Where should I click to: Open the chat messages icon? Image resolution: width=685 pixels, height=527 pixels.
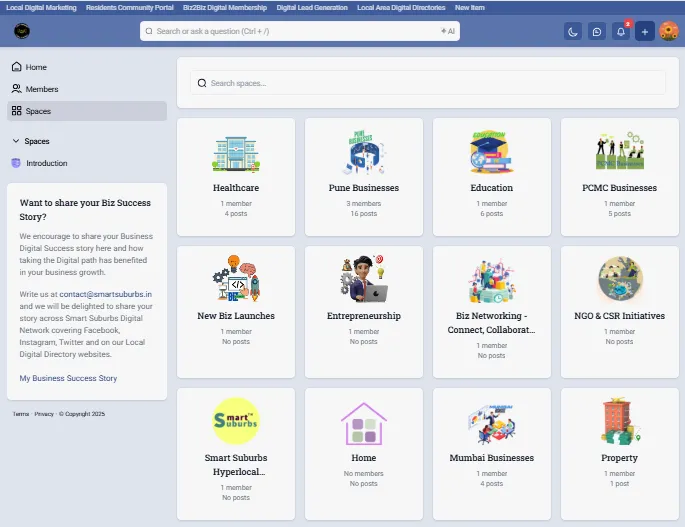coord(597,32)
